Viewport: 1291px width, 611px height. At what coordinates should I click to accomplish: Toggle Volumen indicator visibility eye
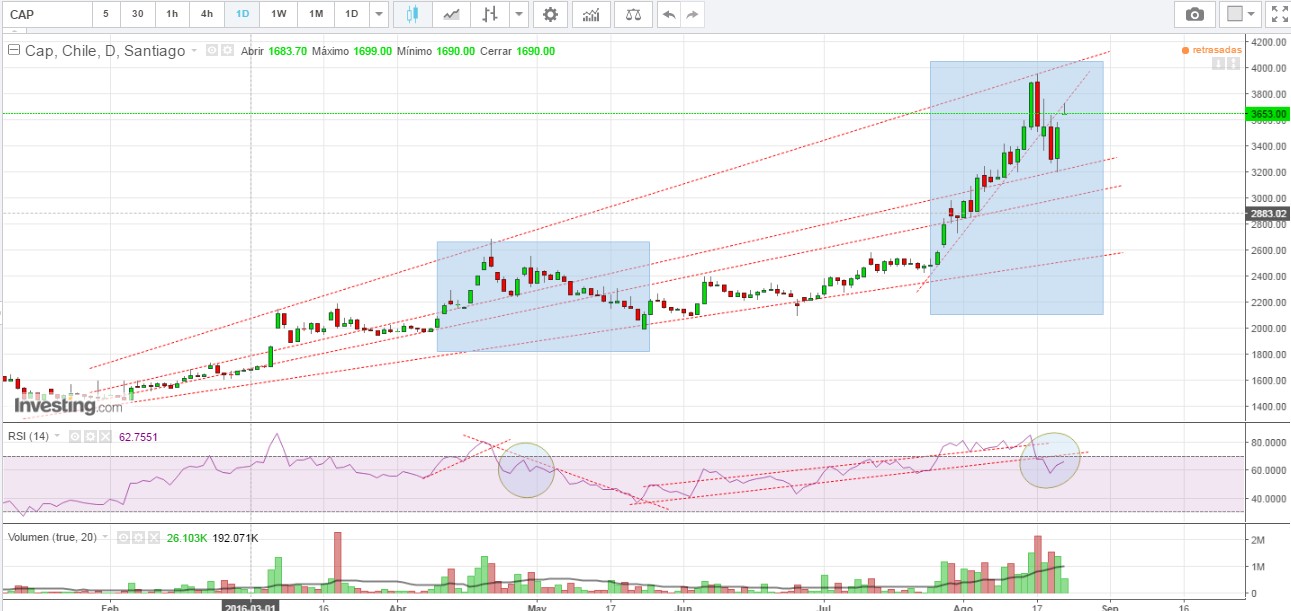point(123,537)
